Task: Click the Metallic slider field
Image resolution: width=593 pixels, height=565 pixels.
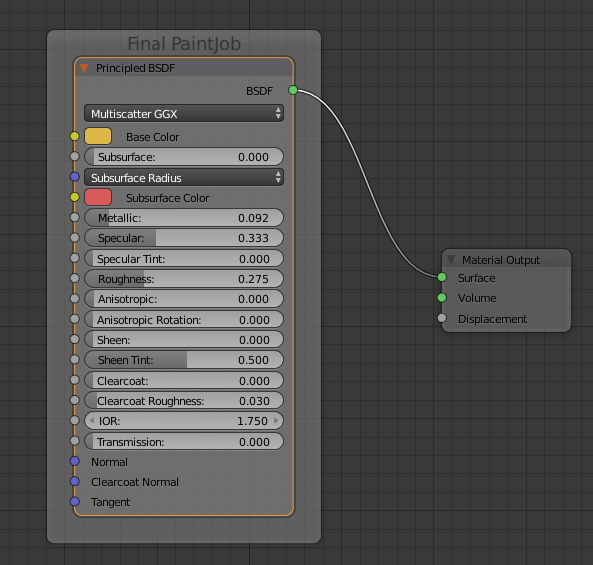Action: point(184,218)
